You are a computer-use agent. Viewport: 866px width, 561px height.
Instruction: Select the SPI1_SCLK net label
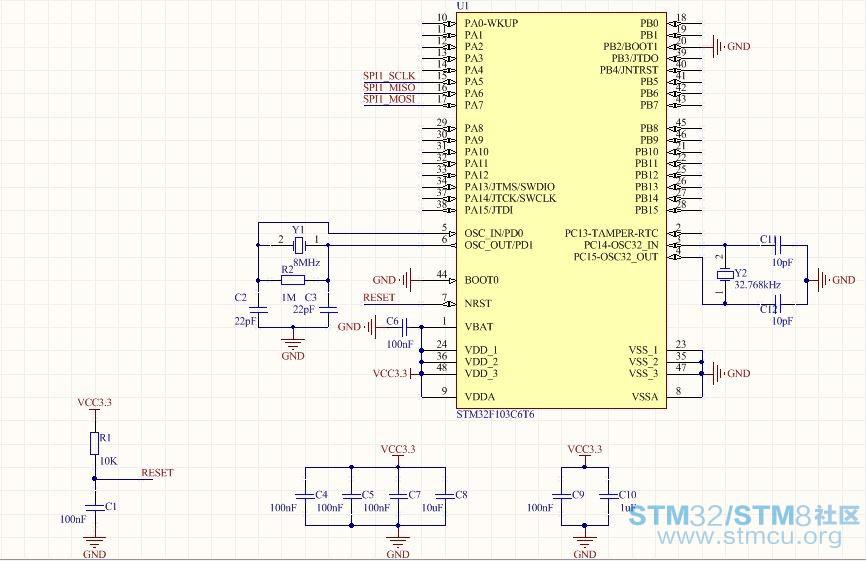389,76
